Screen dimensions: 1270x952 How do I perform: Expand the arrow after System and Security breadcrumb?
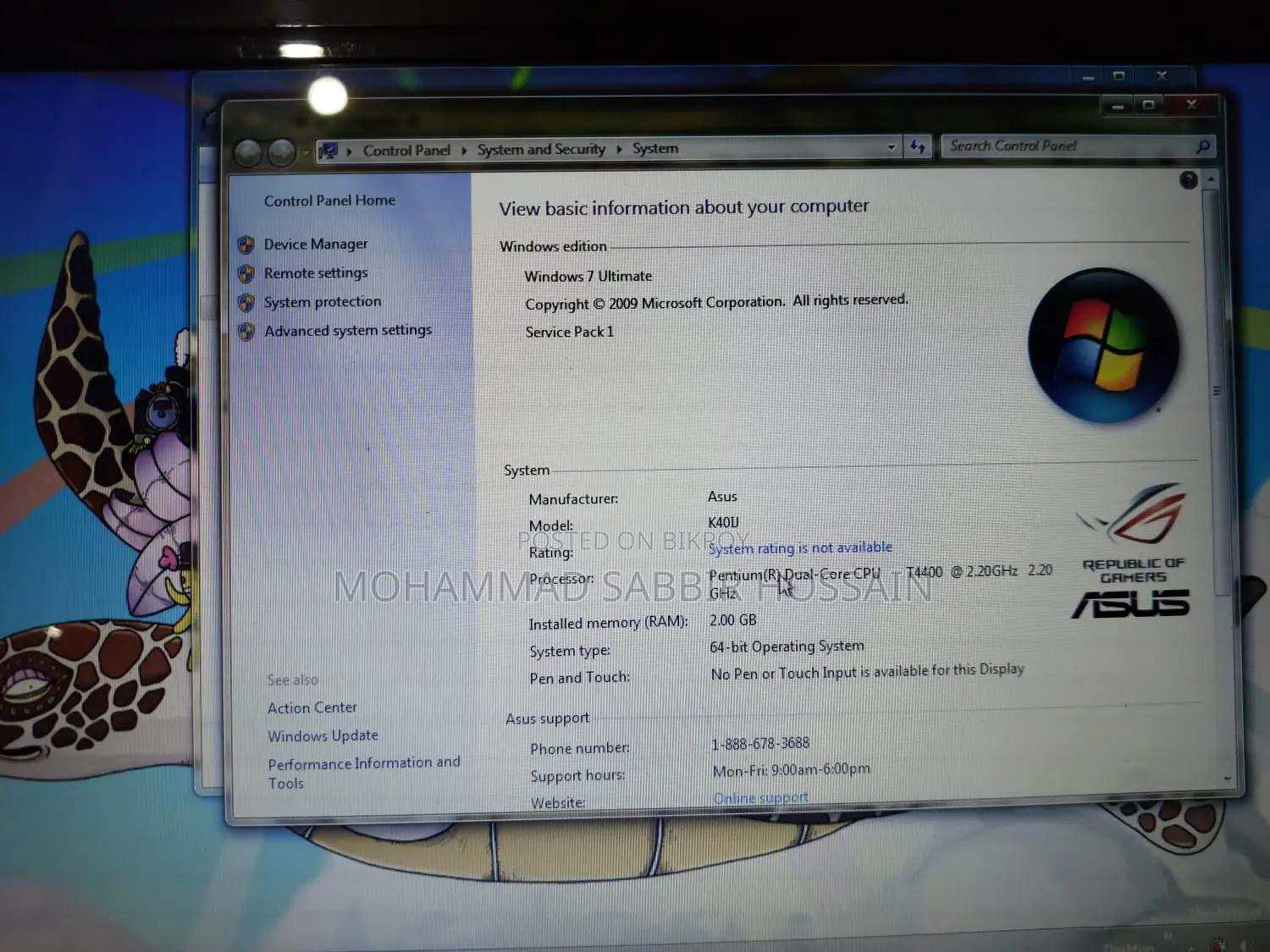pyautogui.click(x=619, y=149)
